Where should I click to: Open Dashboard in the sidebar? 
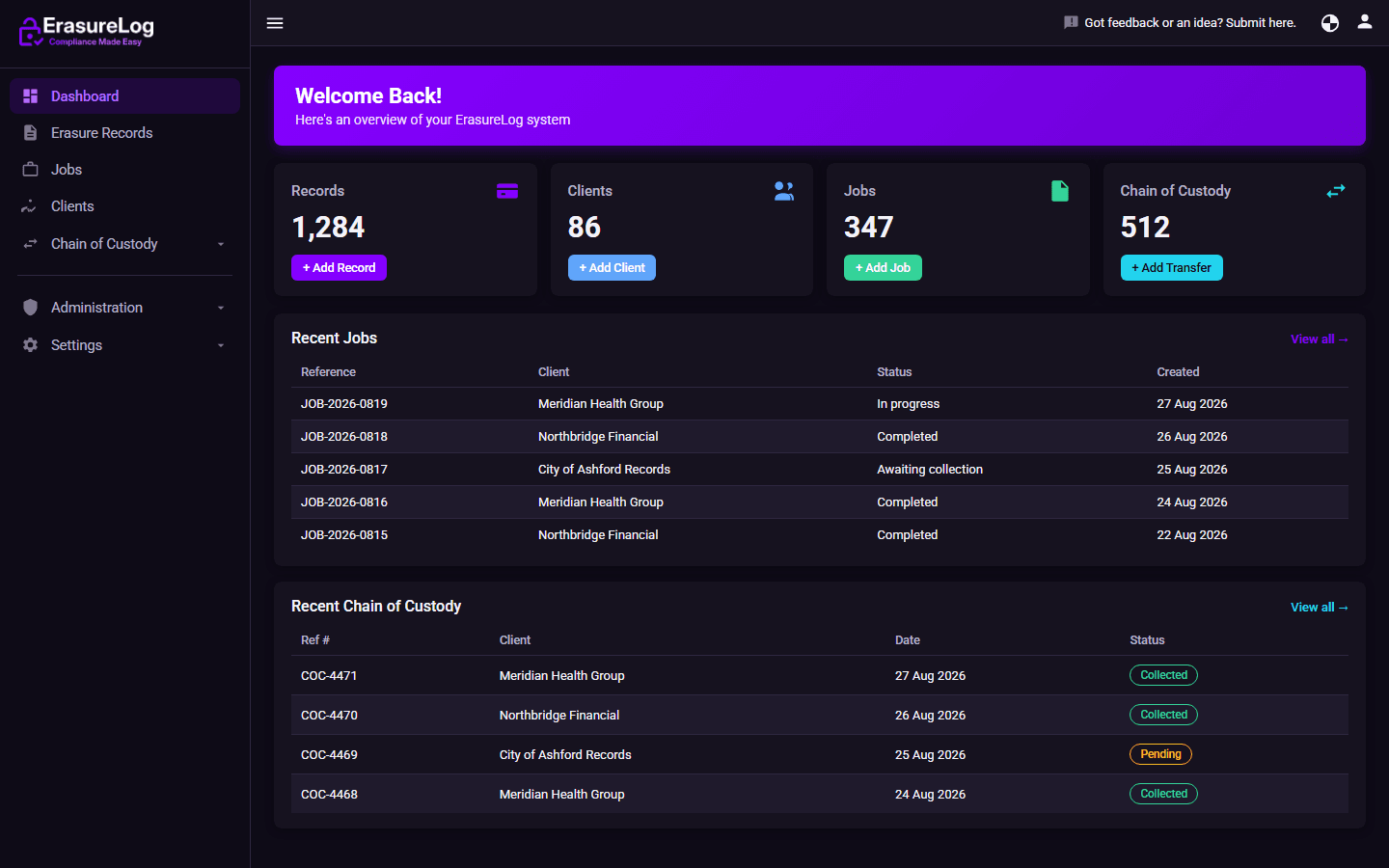tap(125, 96)
